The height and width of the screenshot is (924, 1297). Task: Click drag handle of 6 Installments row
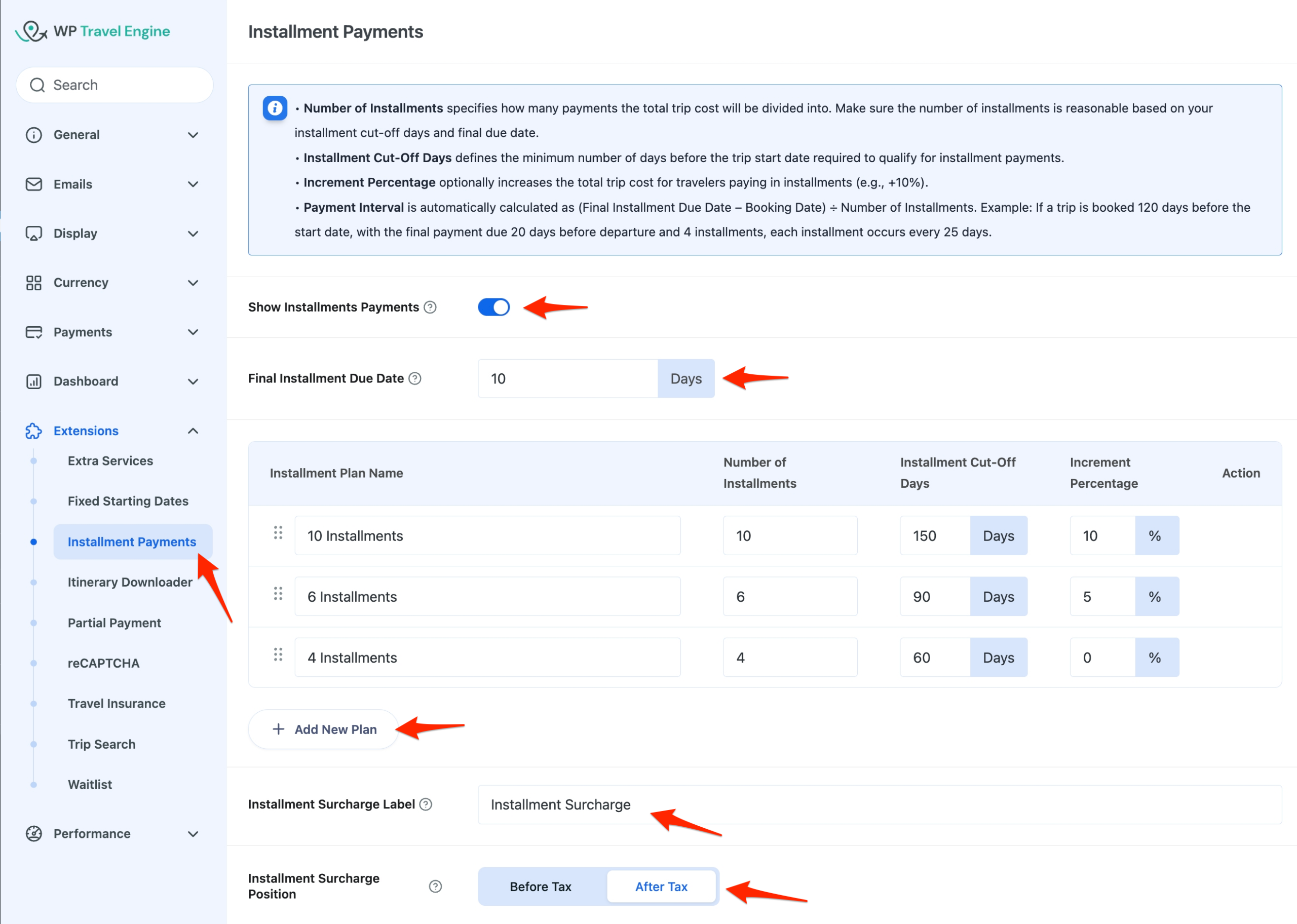coord(278,594)
